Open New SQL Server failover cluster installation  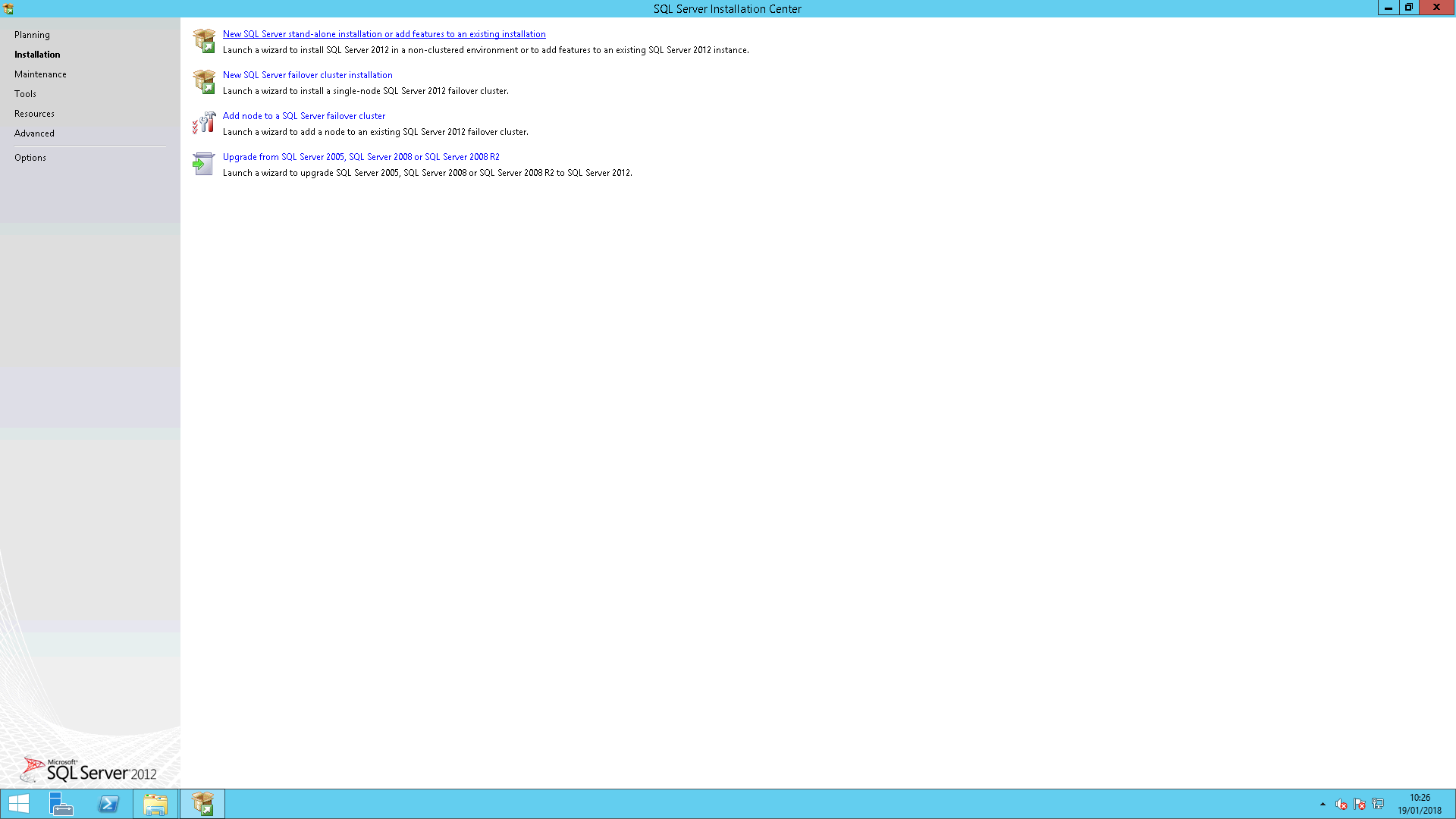(308, 75)
